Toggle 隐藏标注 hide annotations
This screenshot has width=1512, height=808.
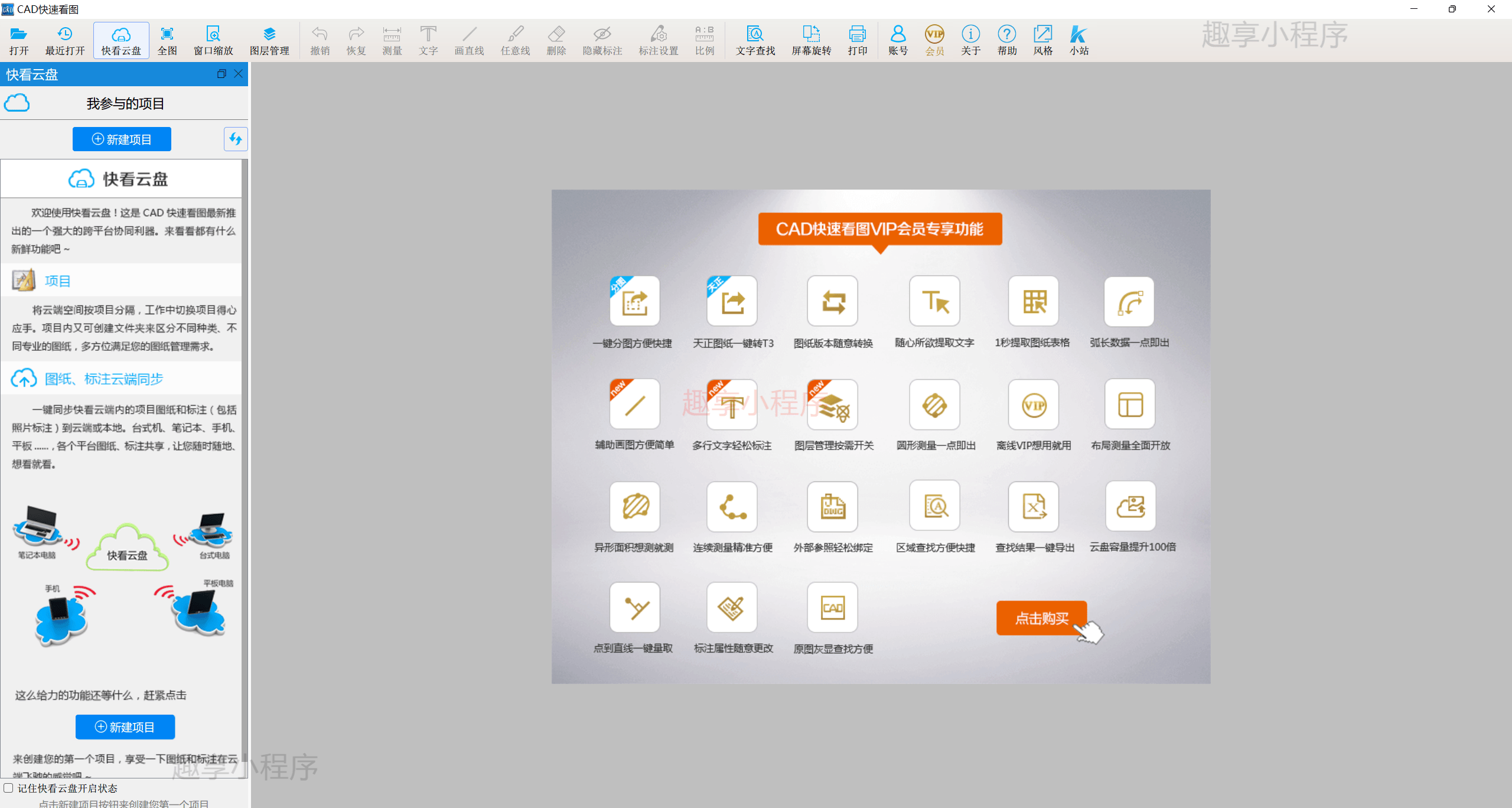click(602, 41)
